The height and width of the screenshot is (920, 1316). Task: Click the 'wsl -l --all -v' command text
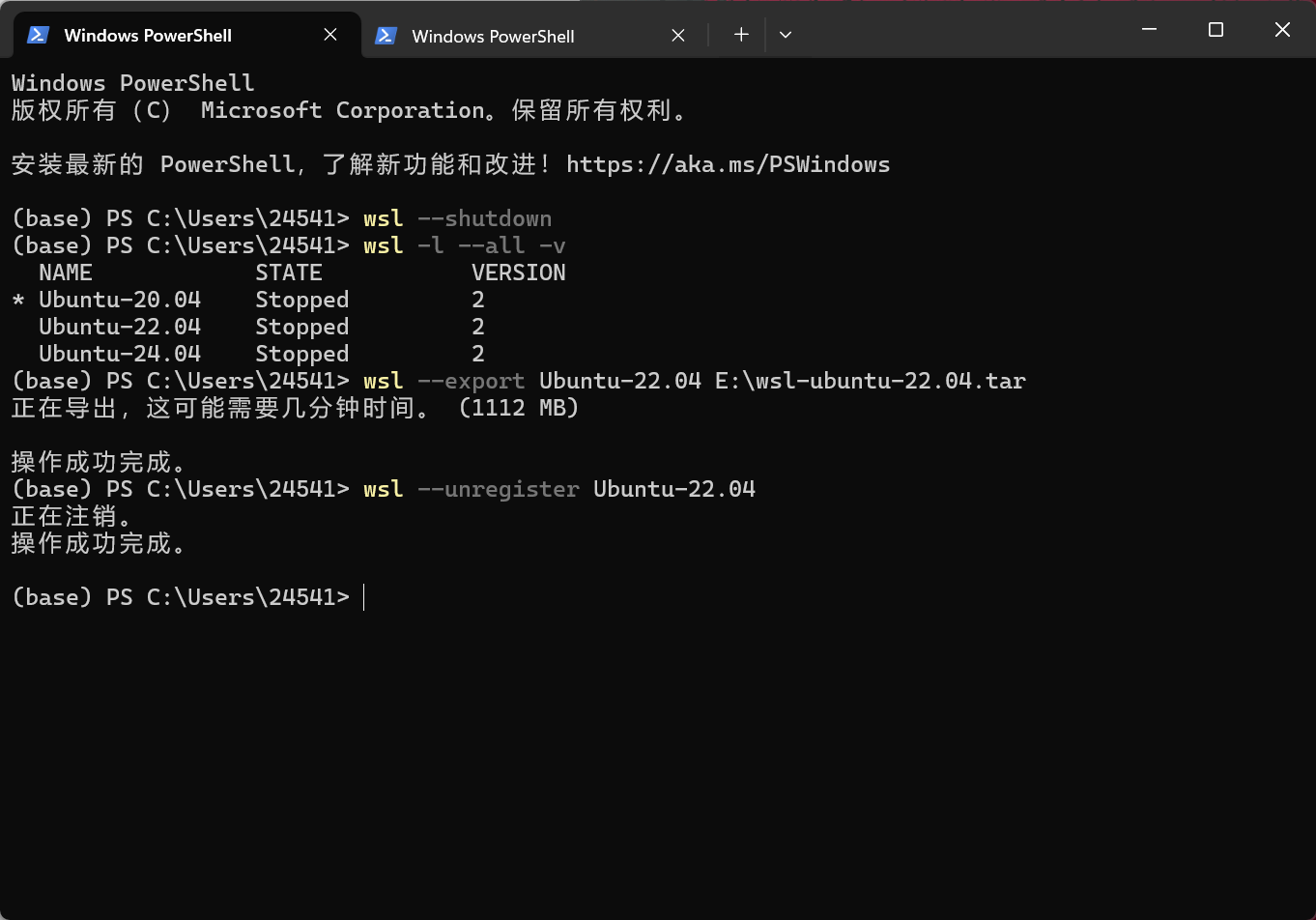click(465, 245)
